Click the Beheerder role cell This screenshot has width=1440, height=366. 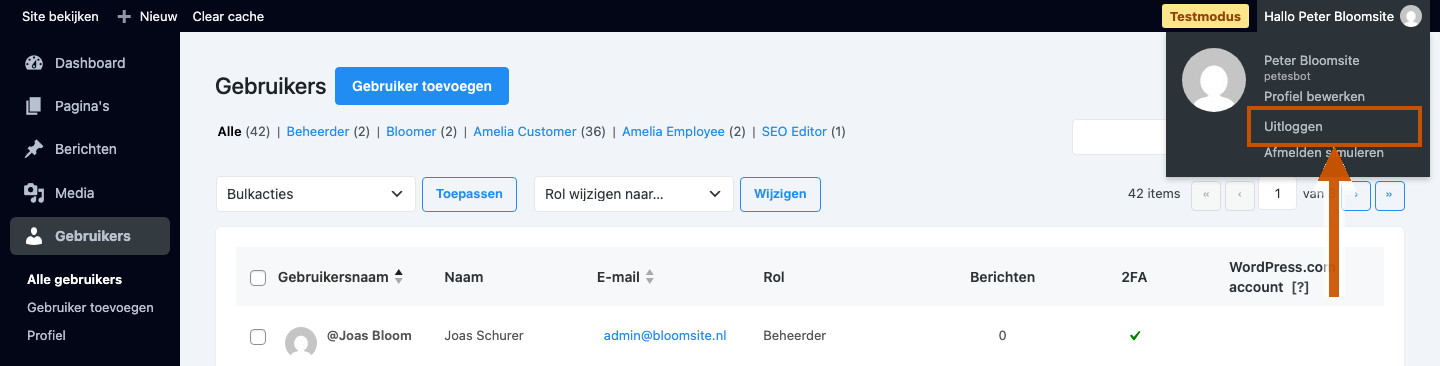795,336
